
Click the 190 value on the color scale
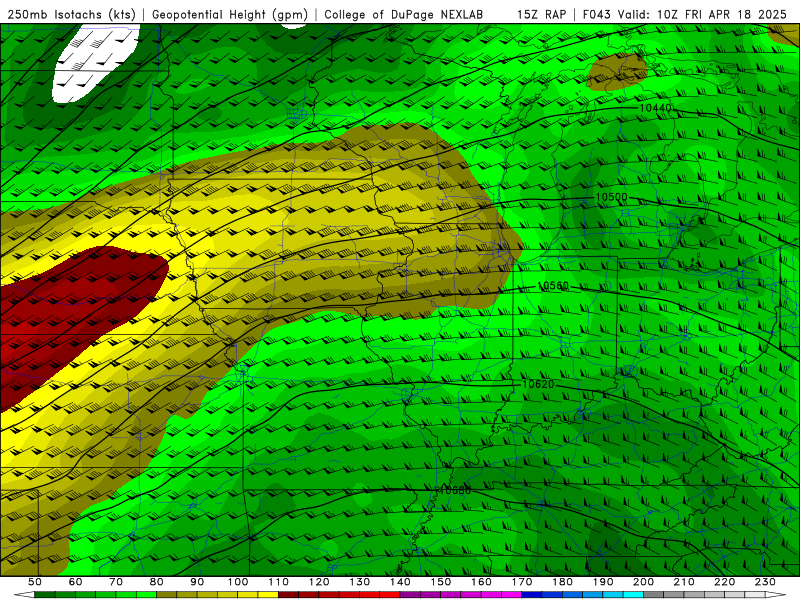603,582
